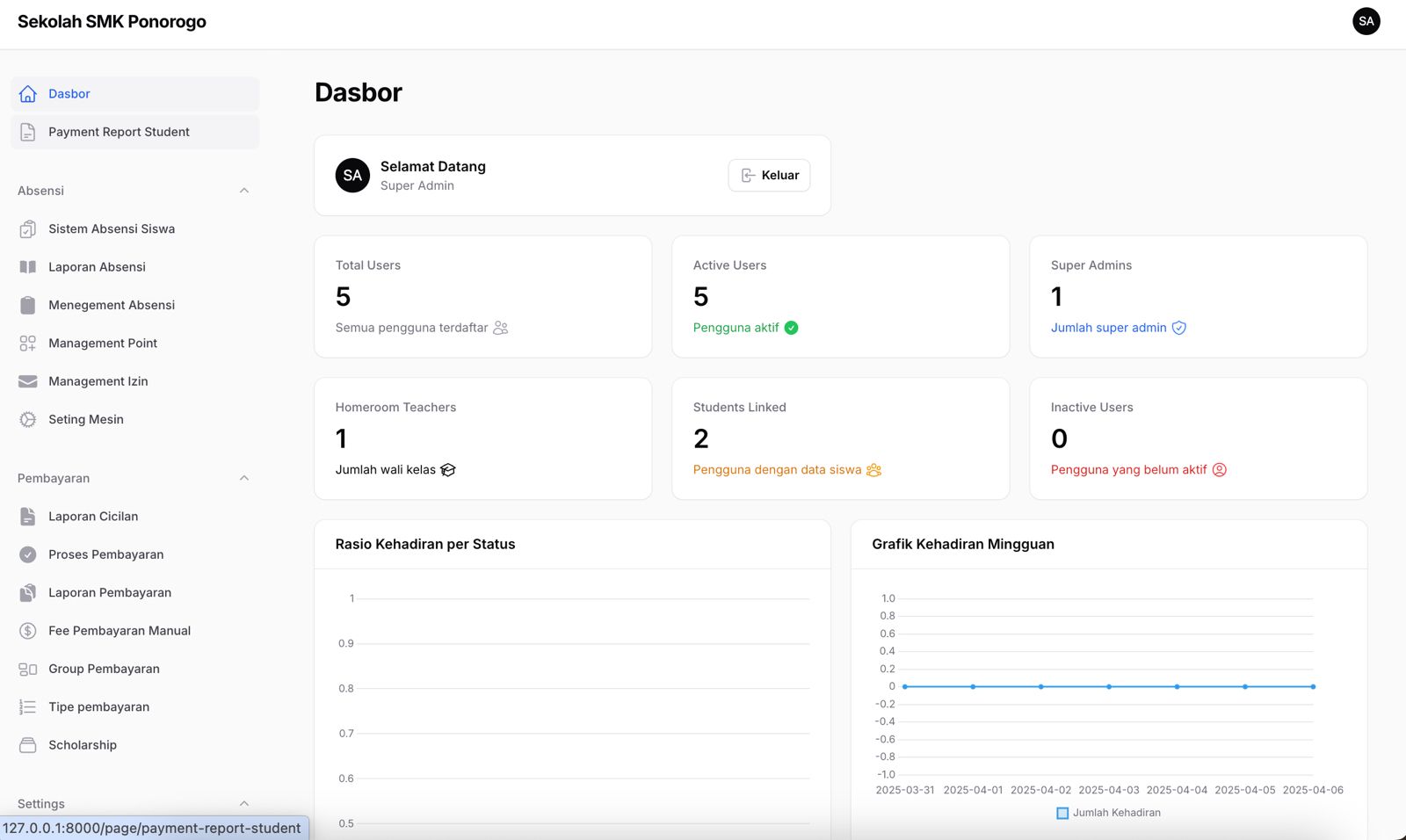Click the SA user avatar in header
This screenshot has width=1406, height=840.
click(x=1366, y=21)
